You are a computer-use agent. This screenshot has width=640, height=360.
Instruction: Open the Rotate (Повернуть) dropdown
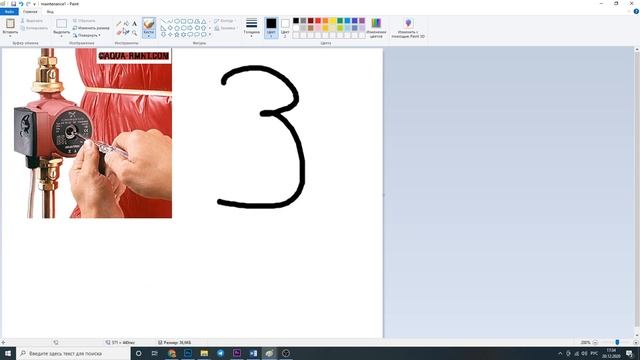pyautogui.click(x=87, y=35)
